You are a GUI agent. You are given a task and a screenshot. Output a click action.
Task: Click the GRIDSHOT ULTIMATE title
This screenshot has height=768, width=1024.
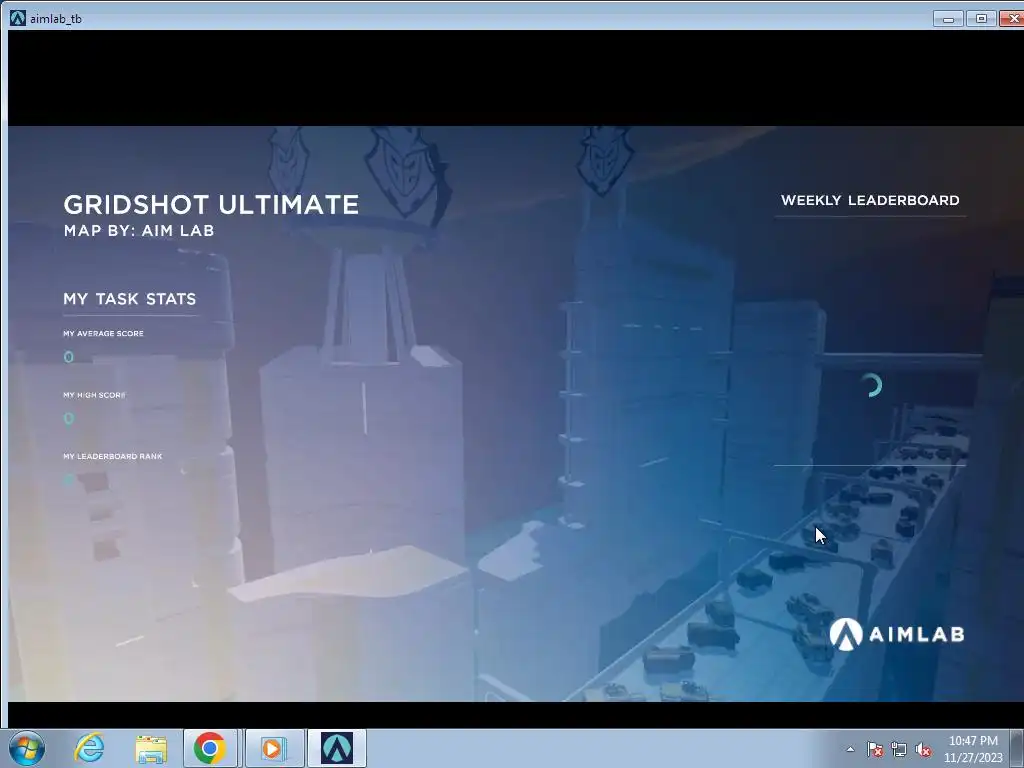click(211, 204)
